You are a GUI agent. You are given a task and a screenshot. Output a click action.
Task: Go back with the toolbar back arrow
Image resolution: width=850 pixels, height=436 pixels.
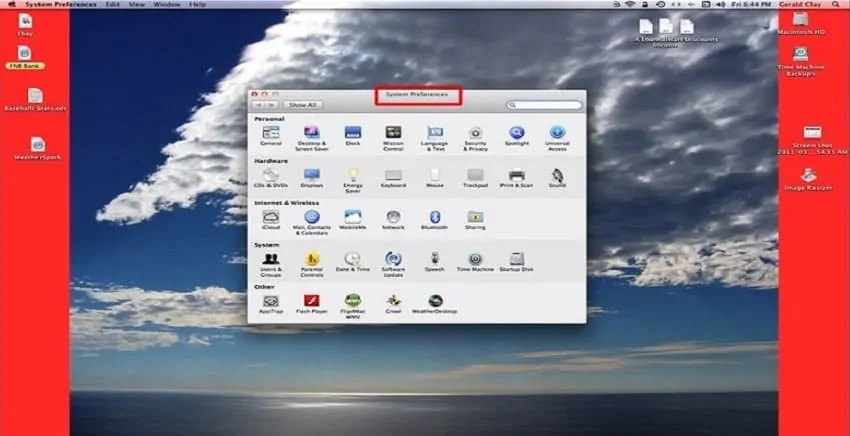[260, 105]
